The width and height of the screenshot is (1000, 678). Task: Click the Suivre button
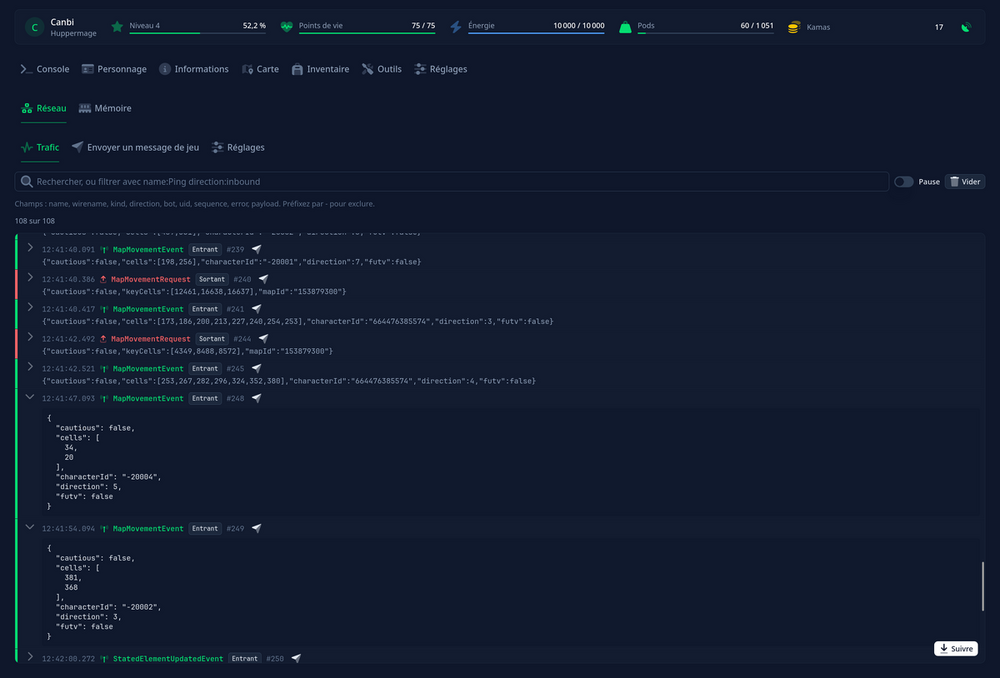[x=955, y=649]
